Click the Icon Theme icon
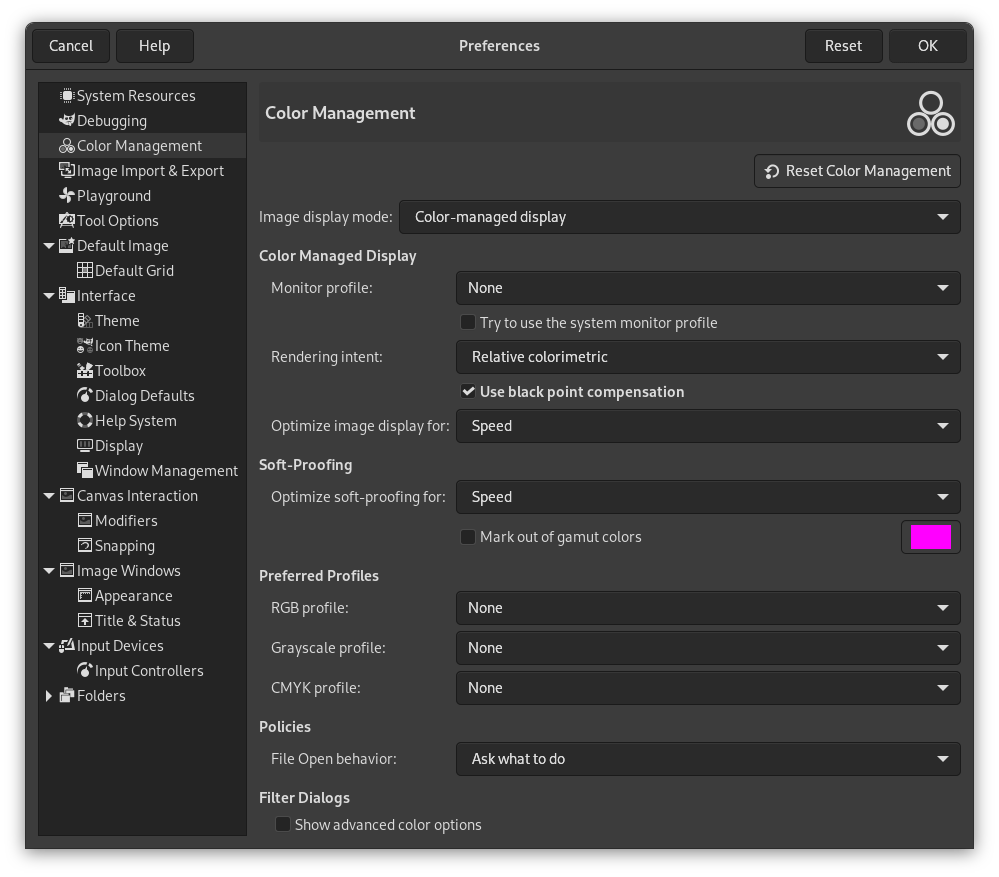 pos(85,346)
